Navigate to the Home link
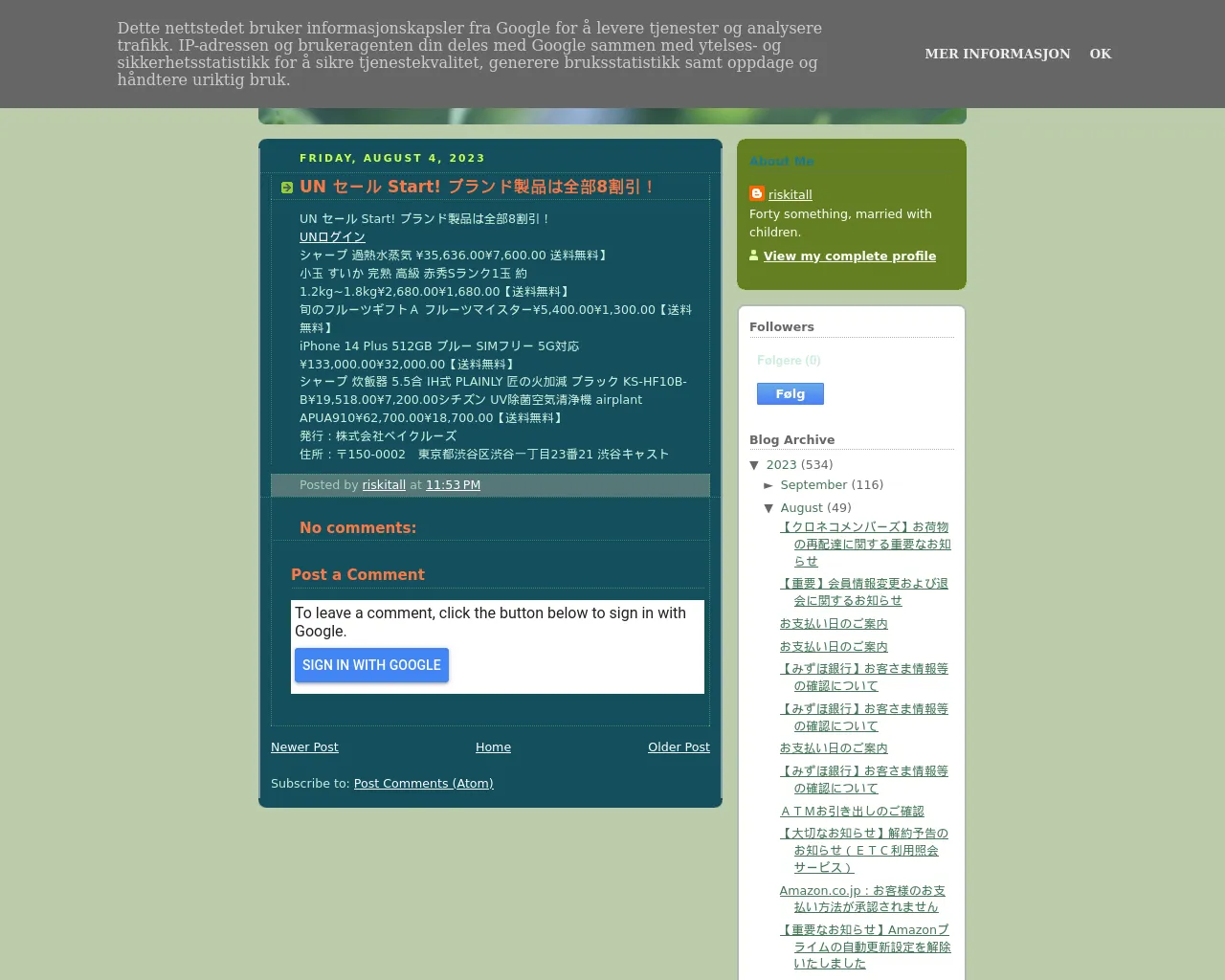Image resolution: width=1225 pixels, height=980 pixels. coord(493,747)
